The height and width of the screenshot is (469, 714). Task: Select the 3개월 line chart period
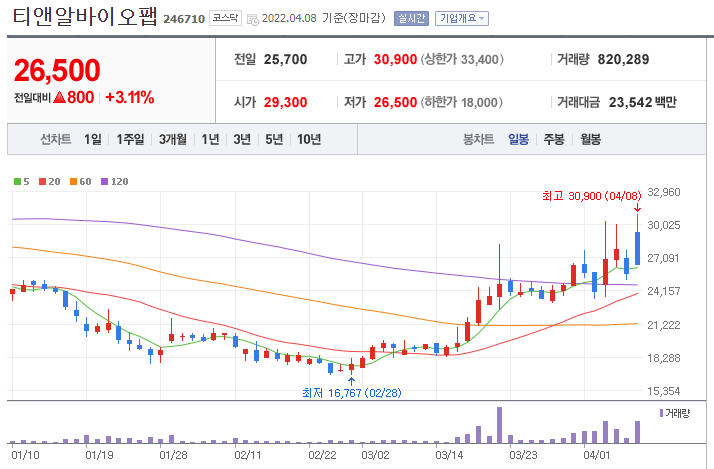pos(173,139)
